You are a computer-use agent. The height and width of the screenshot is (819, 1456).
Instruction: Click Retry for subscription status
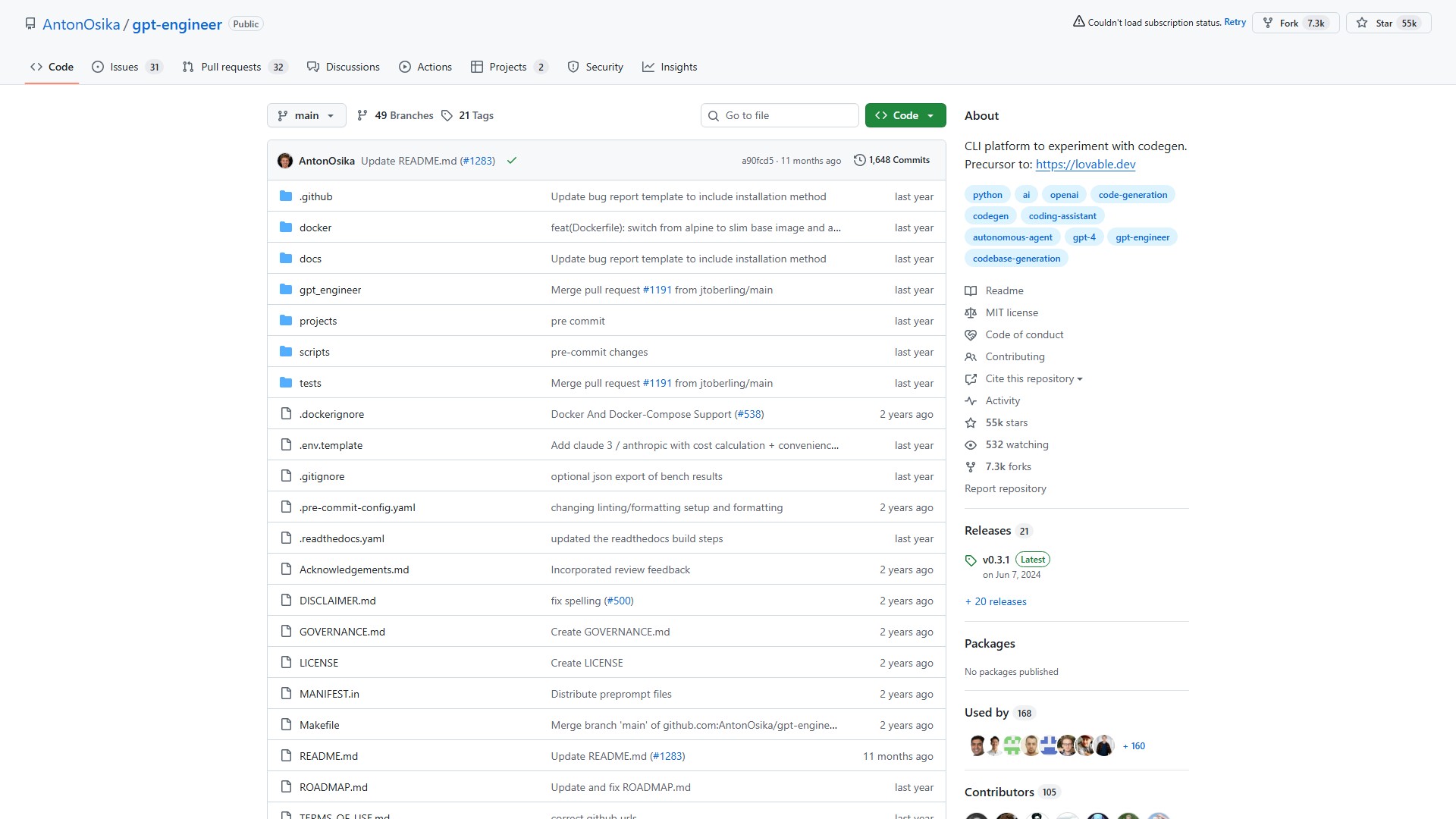coord(1235,22)
